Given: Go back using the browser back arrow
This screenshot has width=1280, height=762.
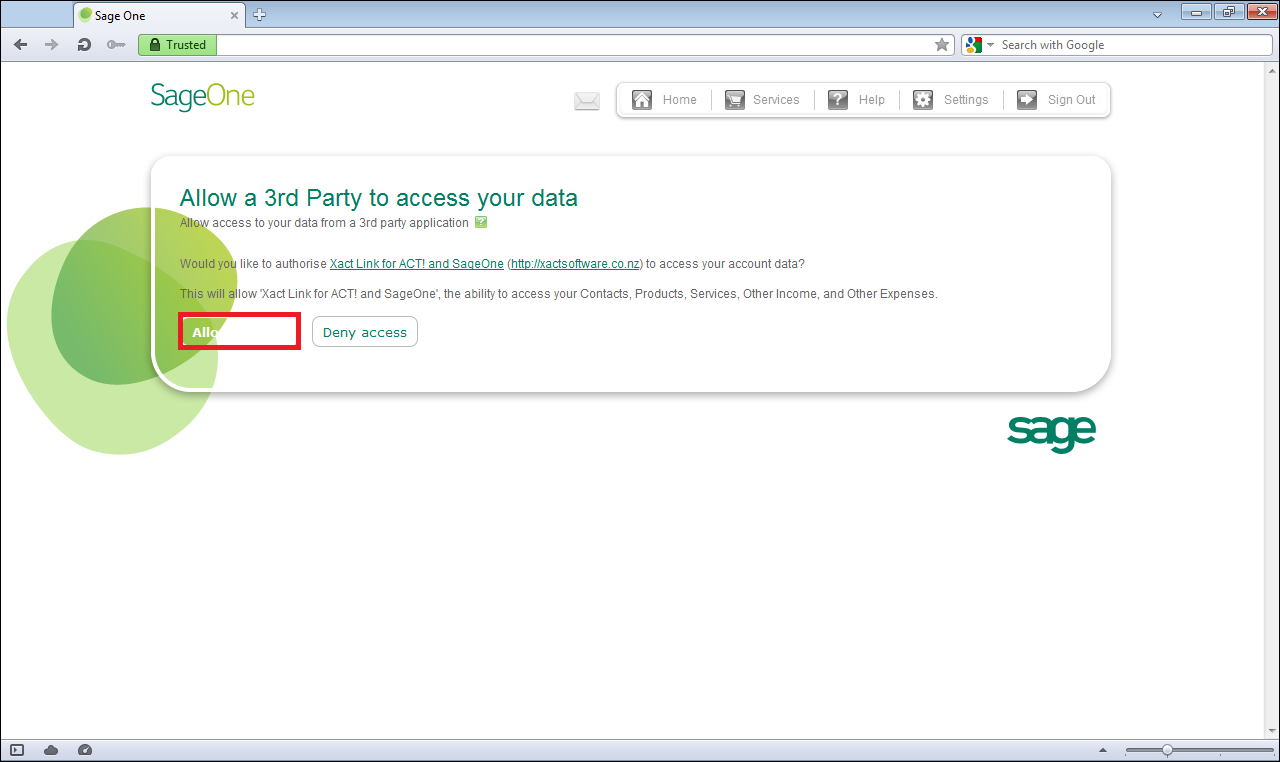Looking at the screenshot, I should pyautogui.click(x=21, y=45).
